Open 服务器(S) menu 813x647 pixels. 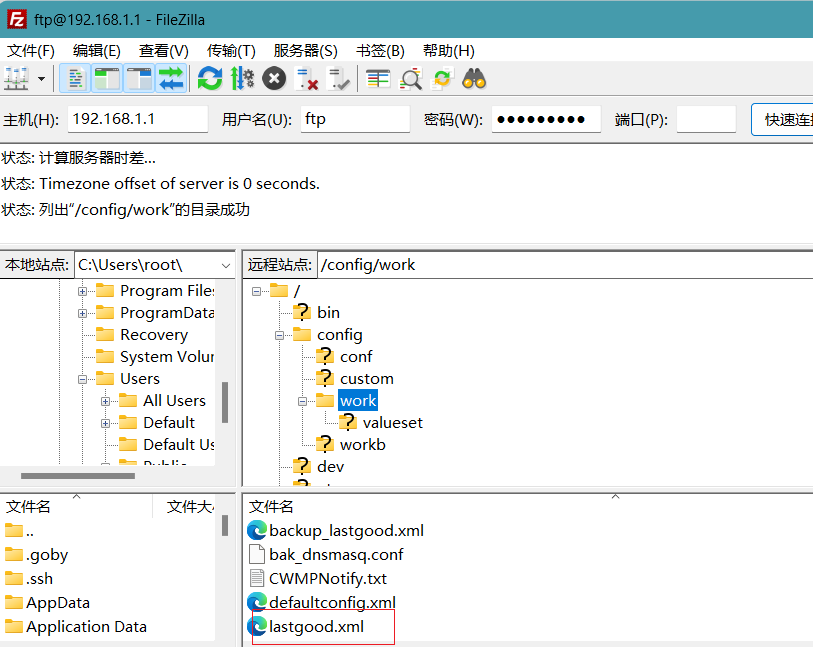coord(305,51)
